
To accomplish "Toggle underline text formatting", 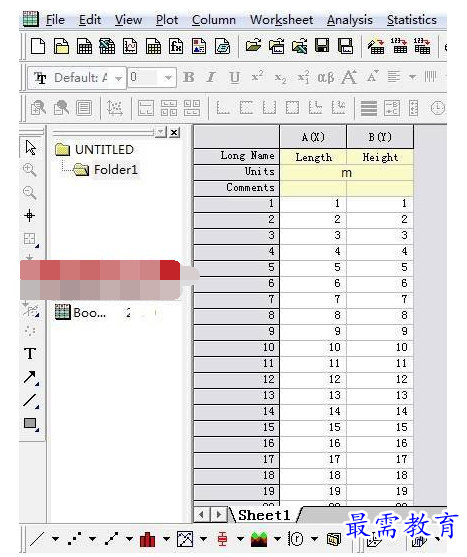I will [x=234, y=77].
